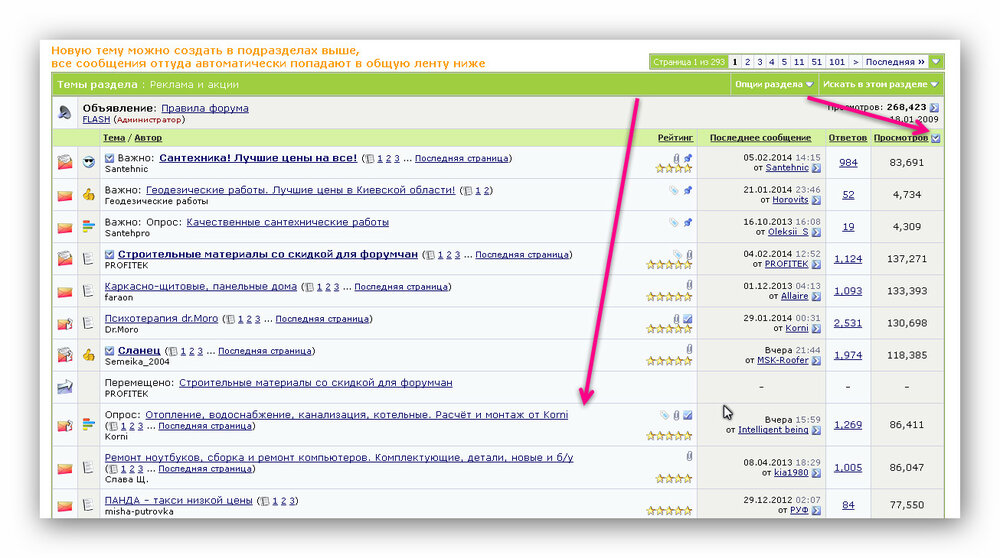This screenshot has height=558, width=1000.
Task: Open moved thread link in Перемещено row
Action: tap(316, 383)
